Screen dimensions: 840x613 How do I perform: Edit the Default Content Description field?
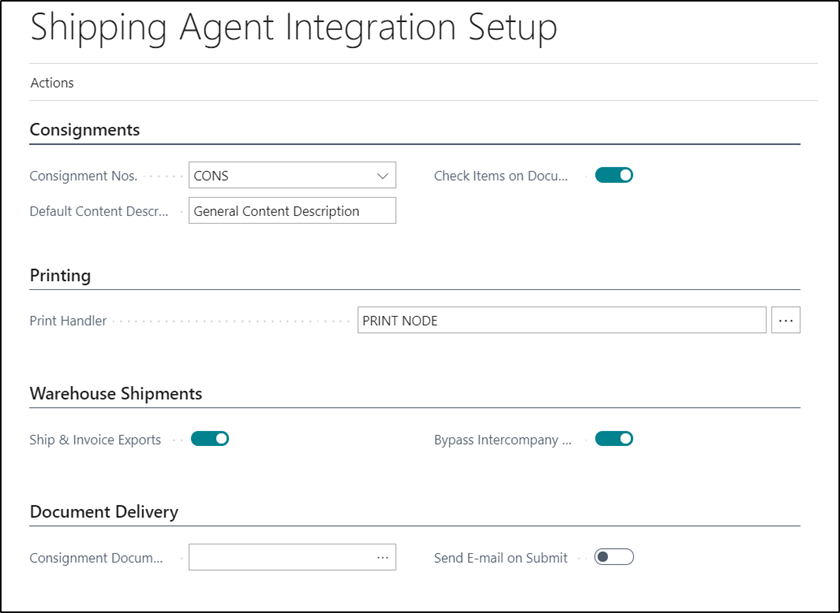click(x=292, y=211)
